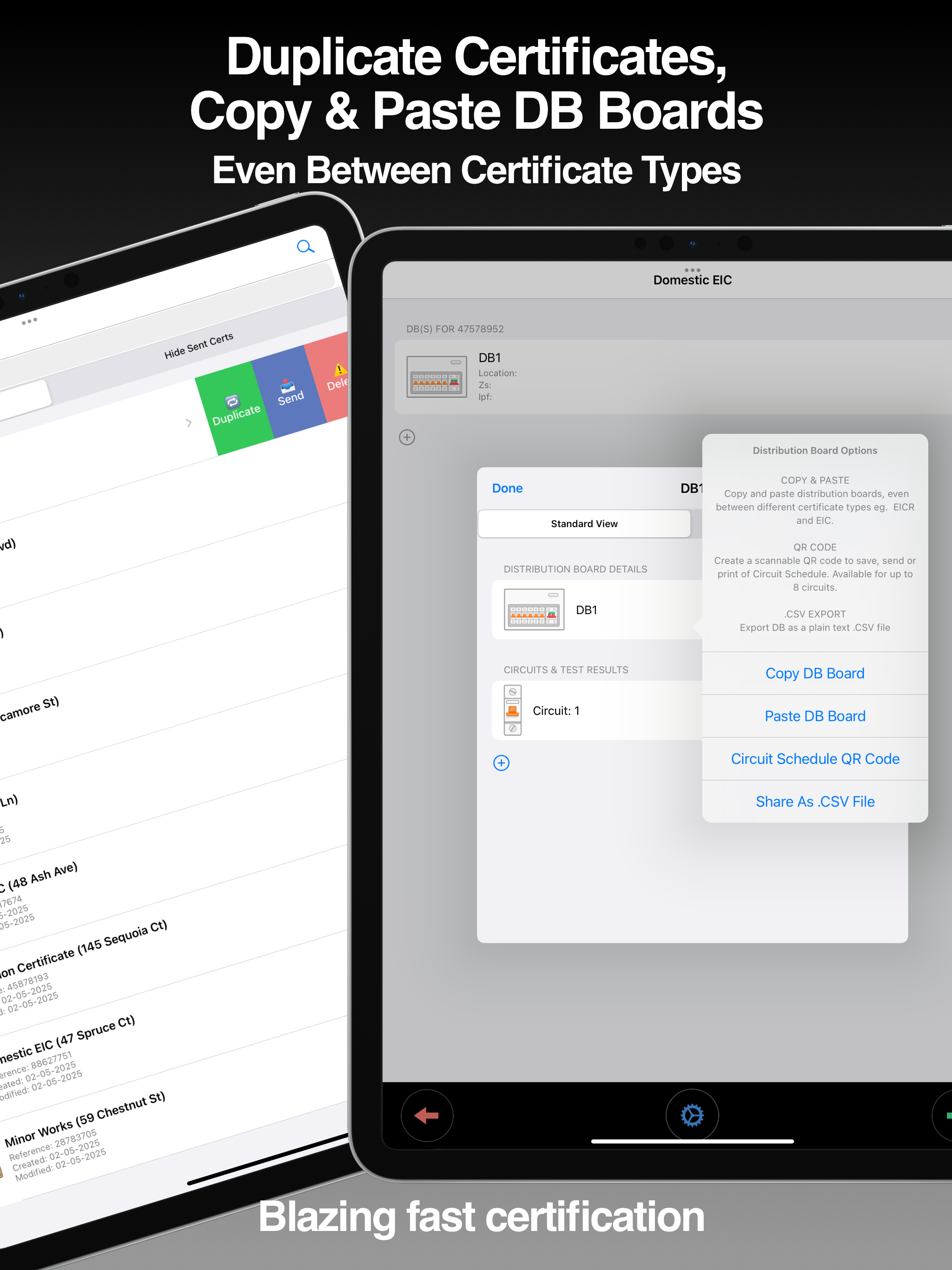
Task: Open the Circuit: 1 row
Action: pos(597,710)
